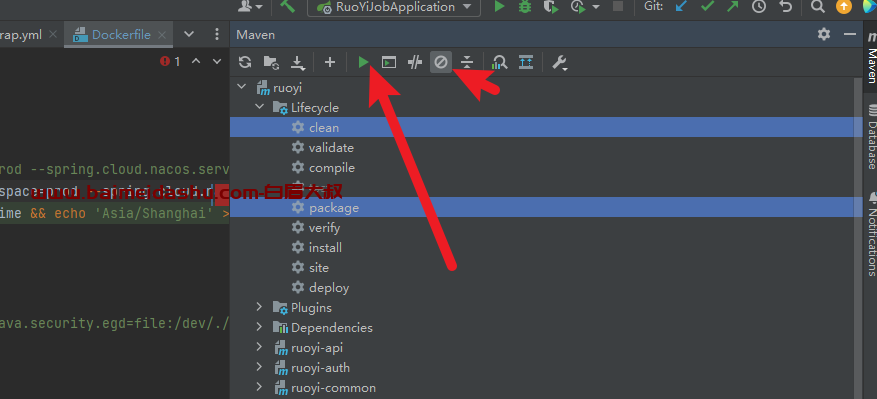This screenshot has width=877, height=399.
Task: Open the Notifications sidebar tab
Action: click(871, 233)
